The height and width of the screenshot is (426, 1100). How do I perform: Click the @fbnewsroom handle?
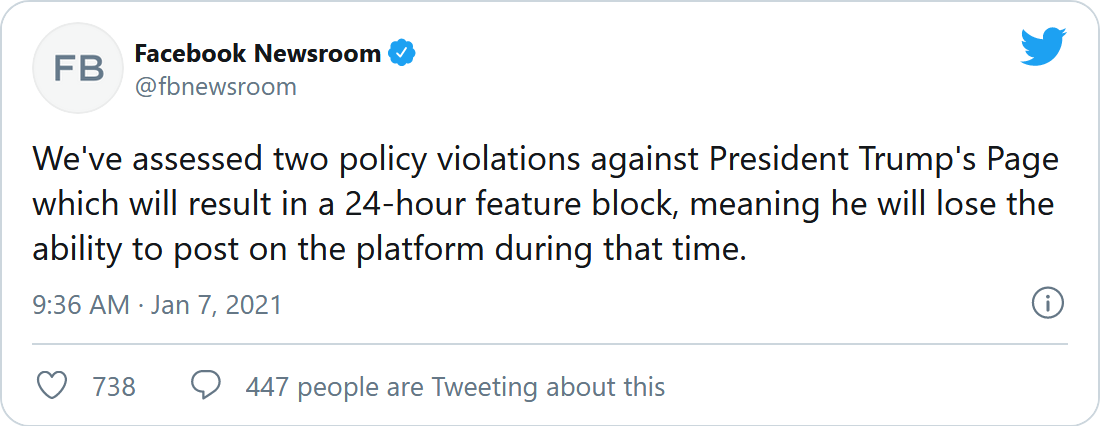(215, 87)
